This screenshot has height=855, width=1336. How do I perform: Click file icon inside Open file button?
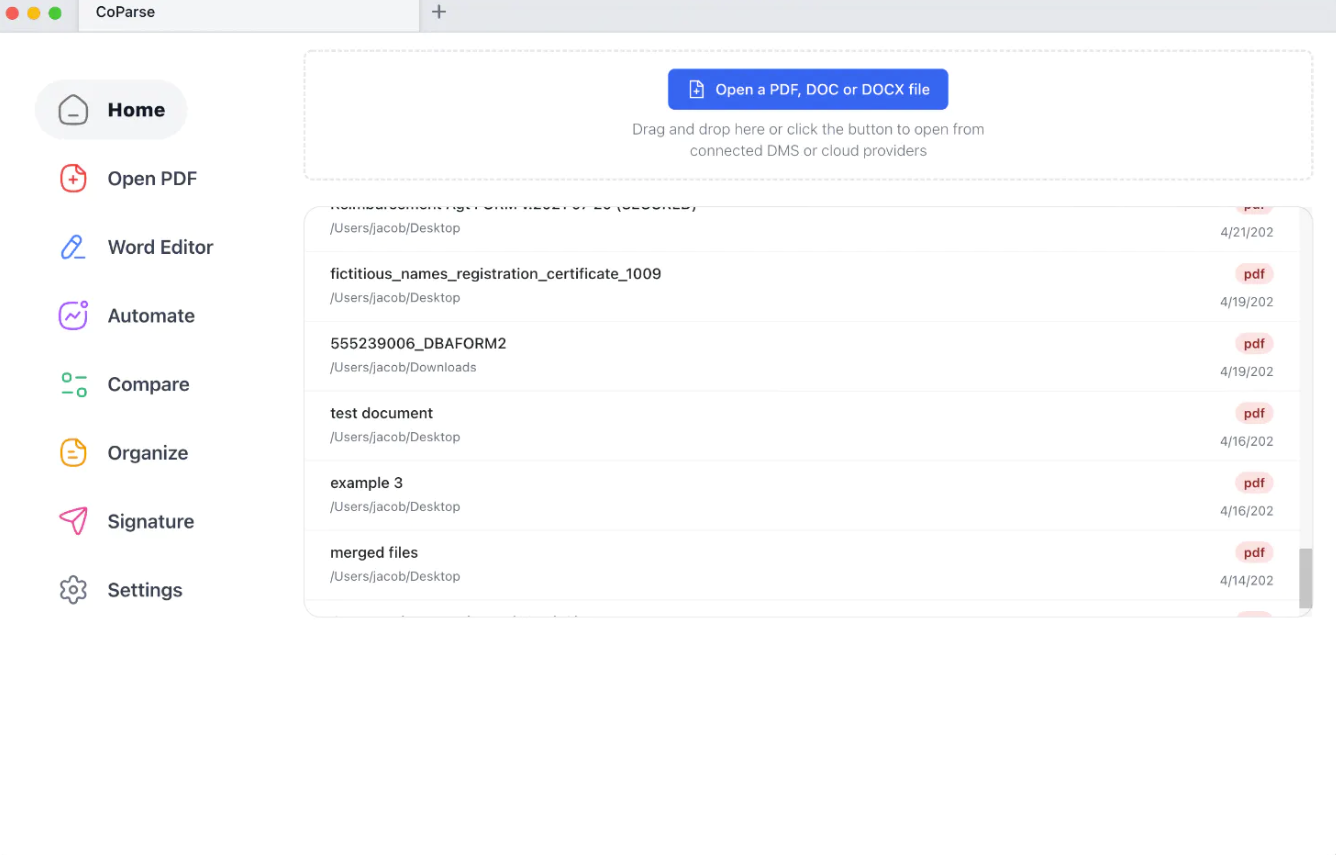tap(696, 90)
